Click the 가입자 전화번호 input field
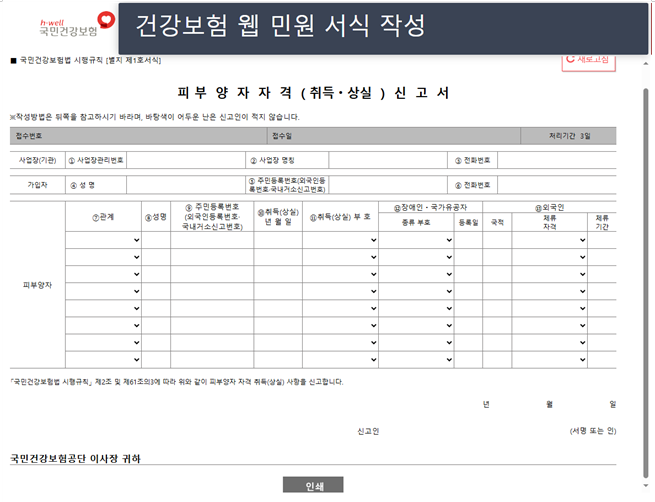655x502 pixels. click(556, 185)
